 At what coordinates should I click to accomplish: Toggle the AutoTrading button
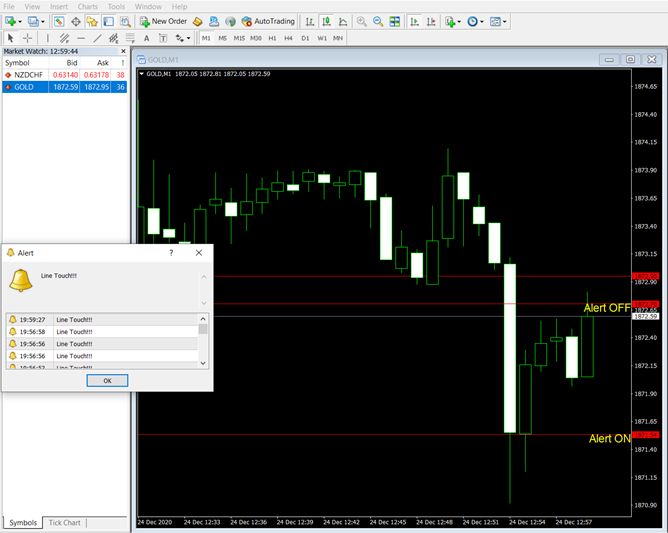click(268, 21)
